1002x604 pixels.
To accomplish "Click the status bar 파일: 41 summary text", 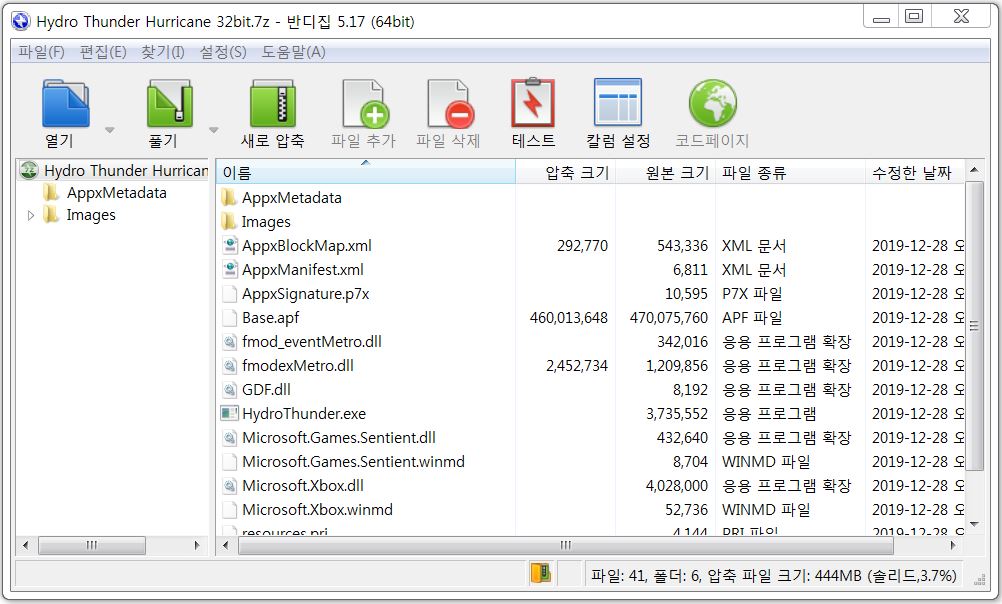I will point(773,576).
